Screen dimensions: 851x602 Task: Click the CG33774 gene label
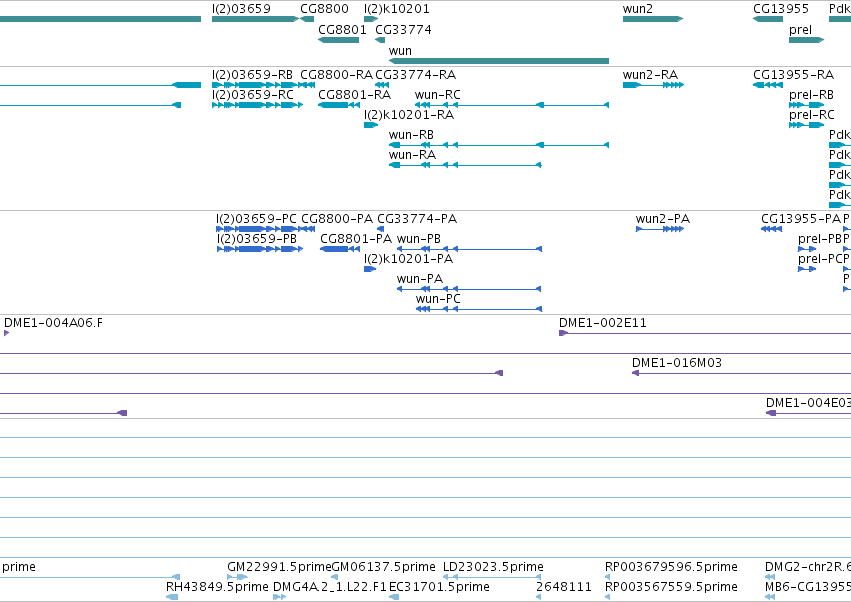pos(403,29)
